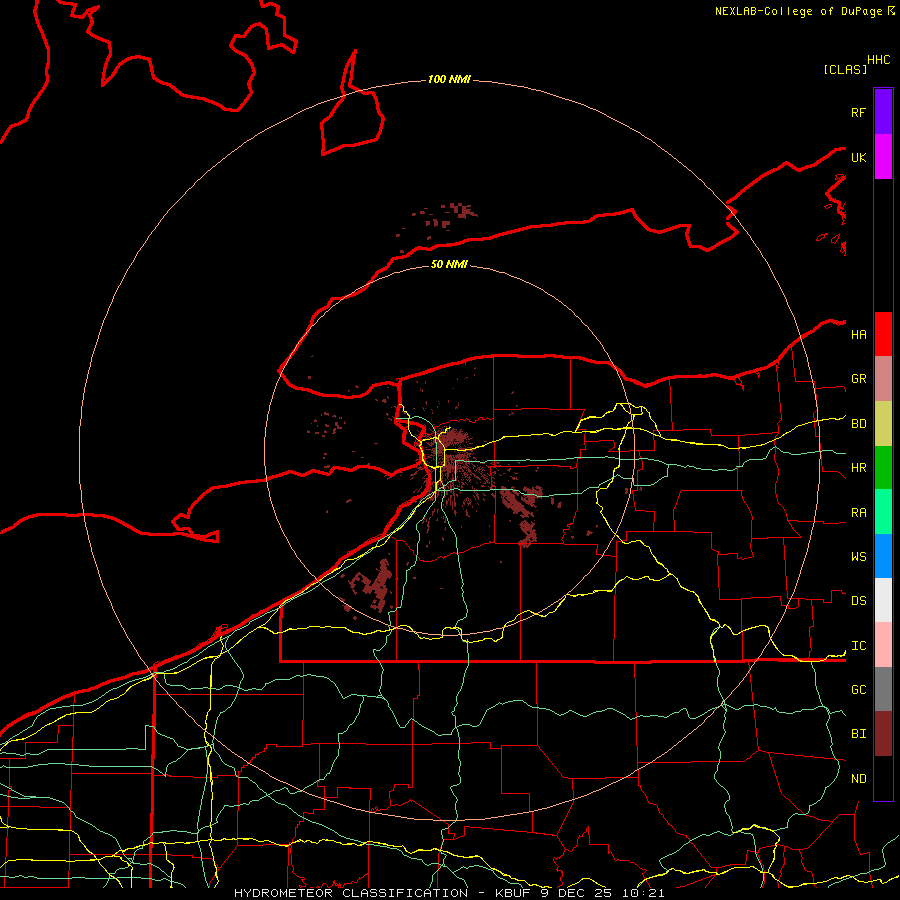The width and height of the screenshot is (900, 900).
Task: Click the HHC product code label
Action: coord(879,60)
